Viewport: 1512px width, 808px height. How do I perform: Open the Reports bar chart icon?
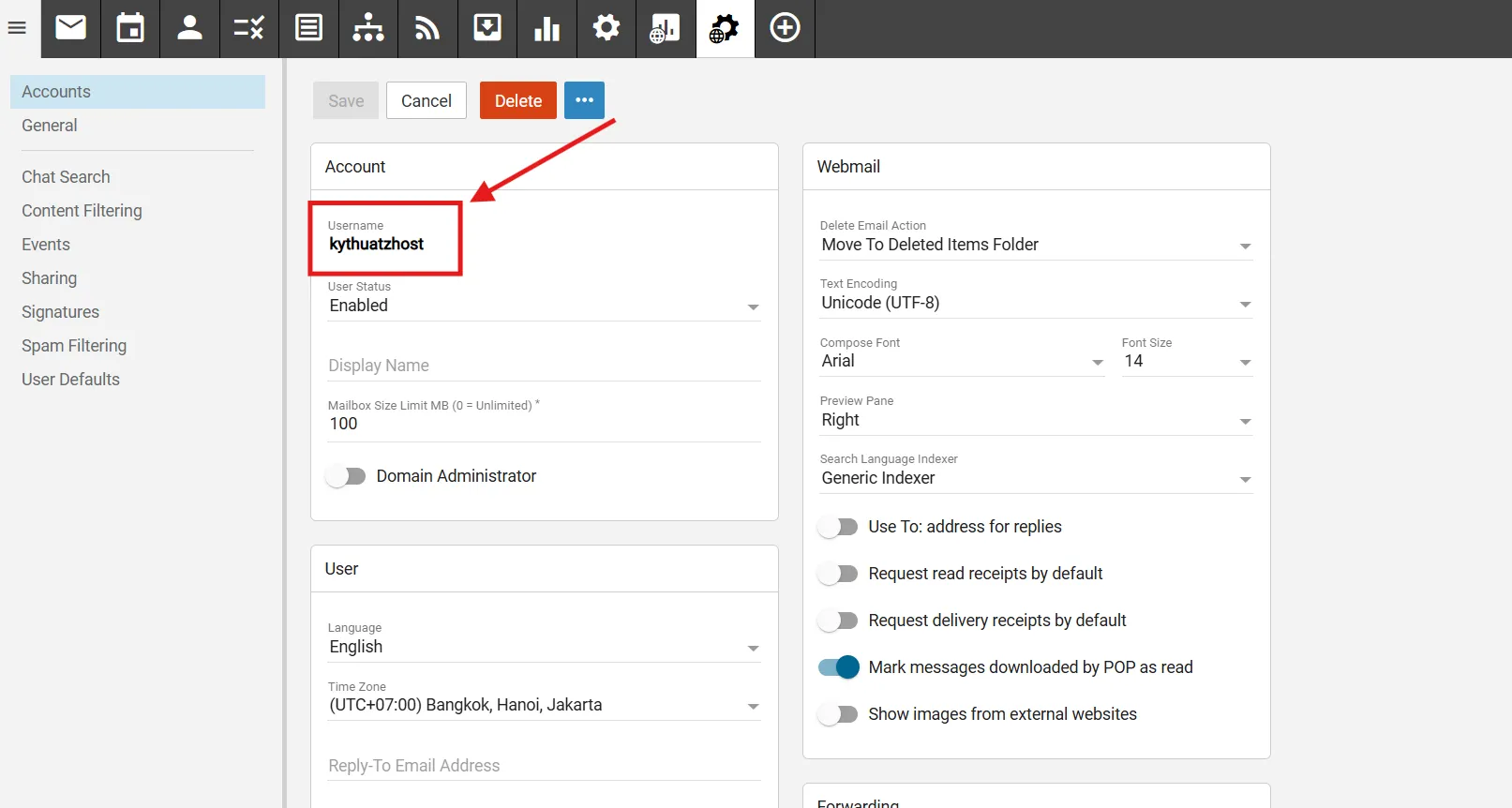click(x=546, y=28)
